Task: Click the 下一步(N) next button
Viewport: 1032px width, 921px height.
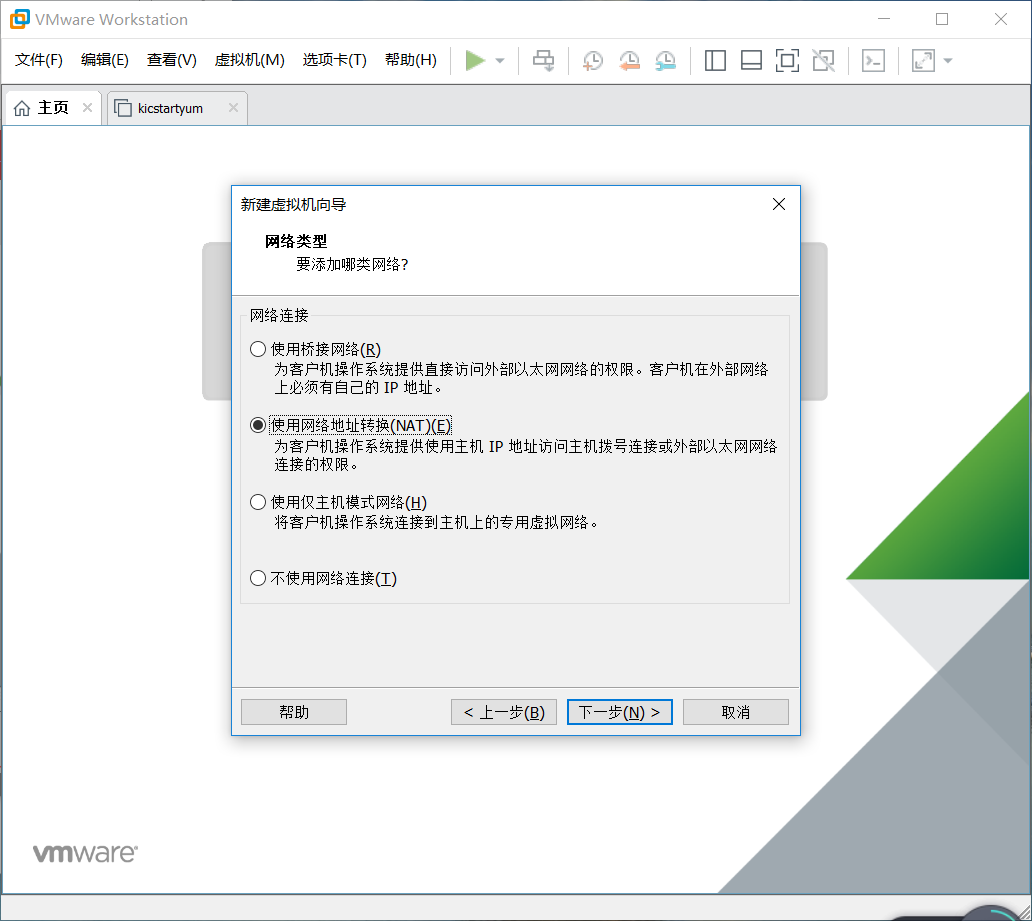Action: point(619,712)
